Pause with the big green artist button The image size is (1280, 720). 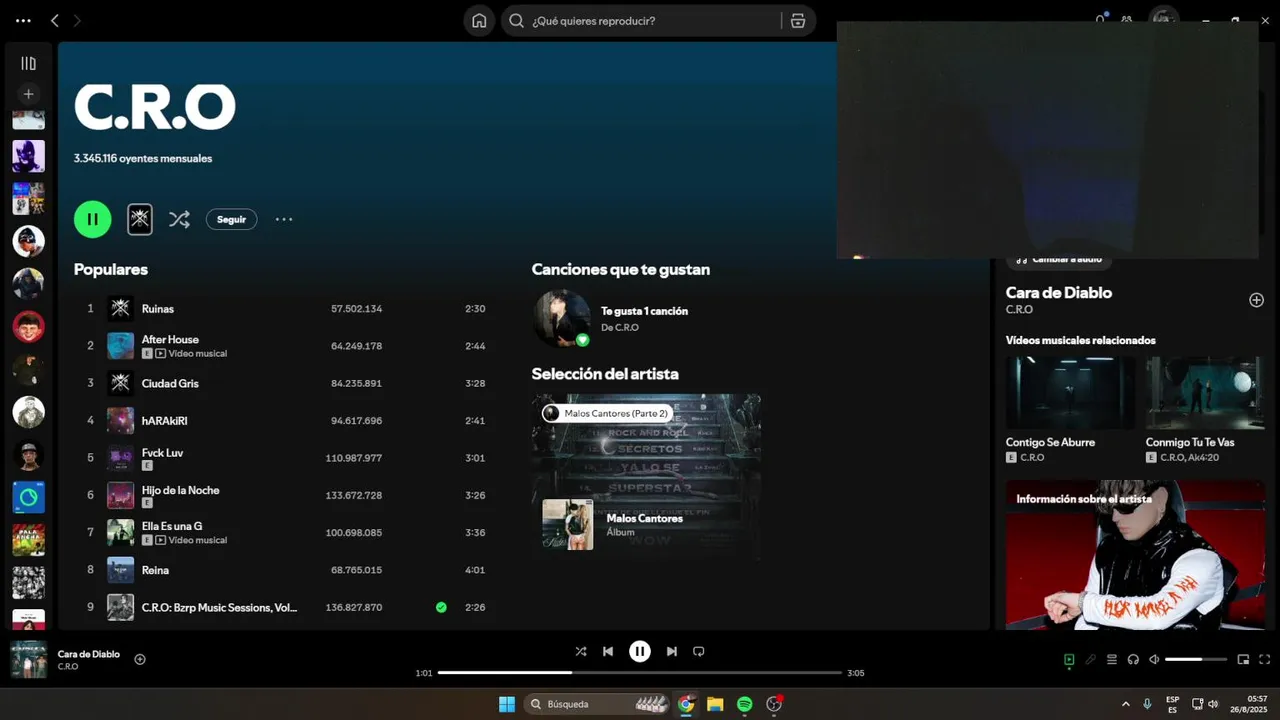click(93, 219)
